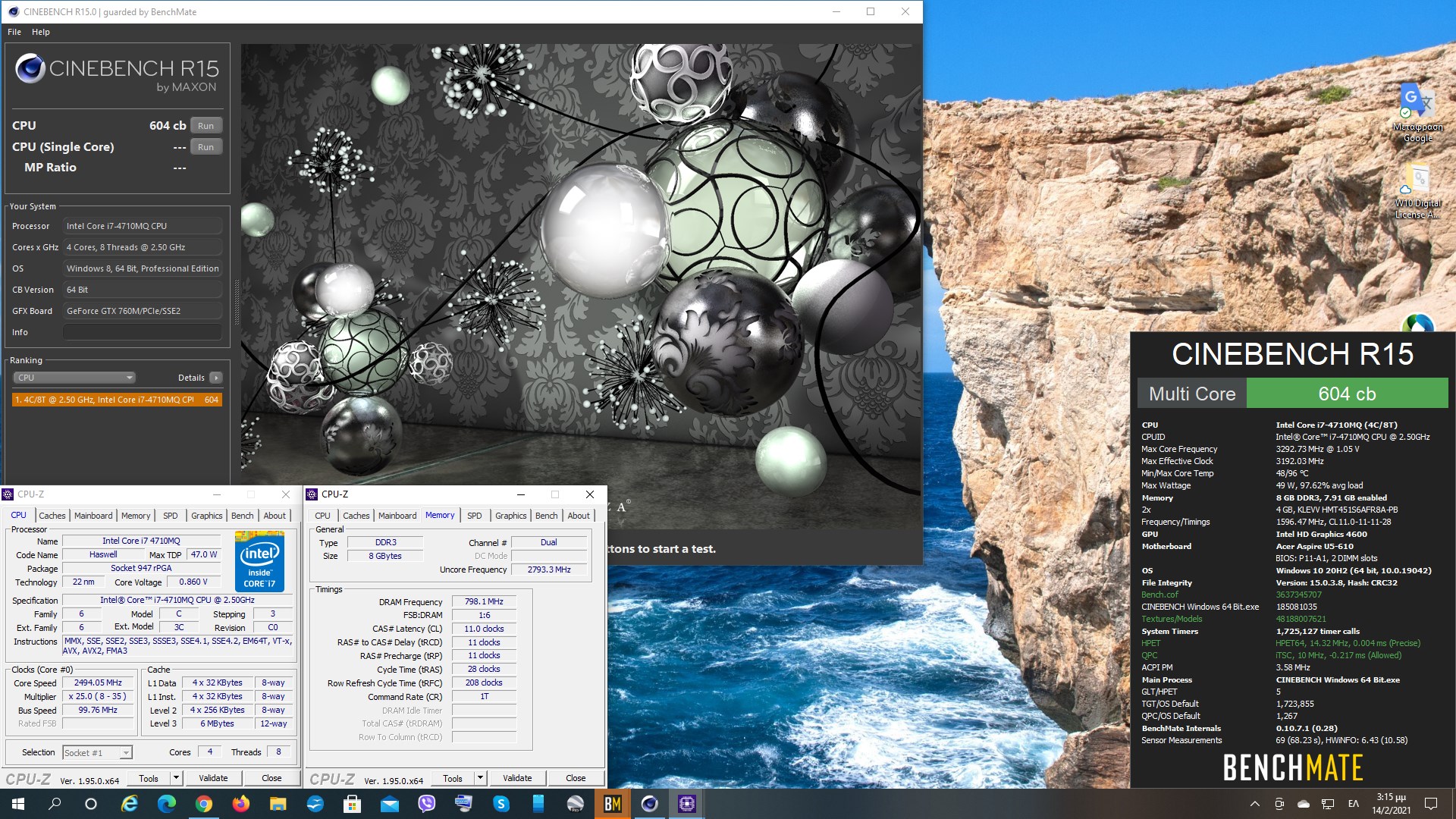This screenshot has width=1456, height=819.
Task: Click the DRAM Frequency value 798.1 MHz
Action: [x=484, y=601]
